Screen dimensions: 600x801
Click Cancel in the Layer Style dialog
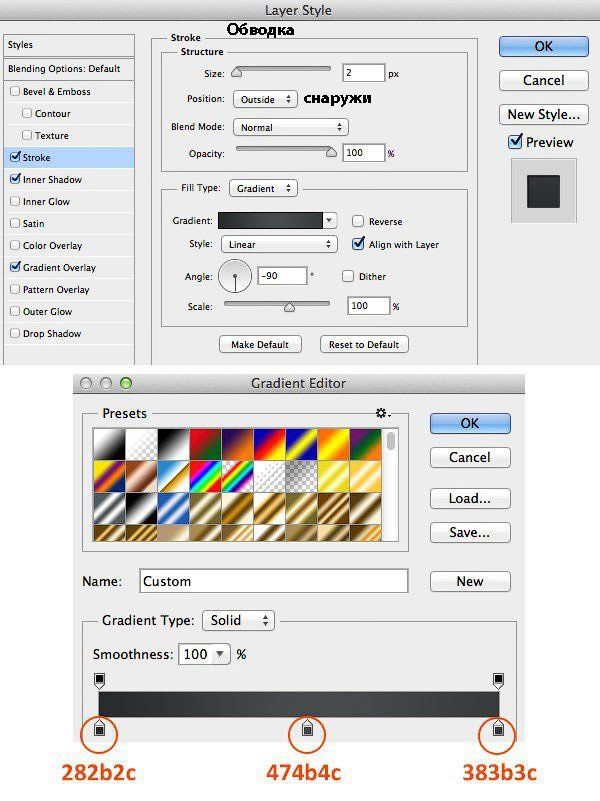544,80
